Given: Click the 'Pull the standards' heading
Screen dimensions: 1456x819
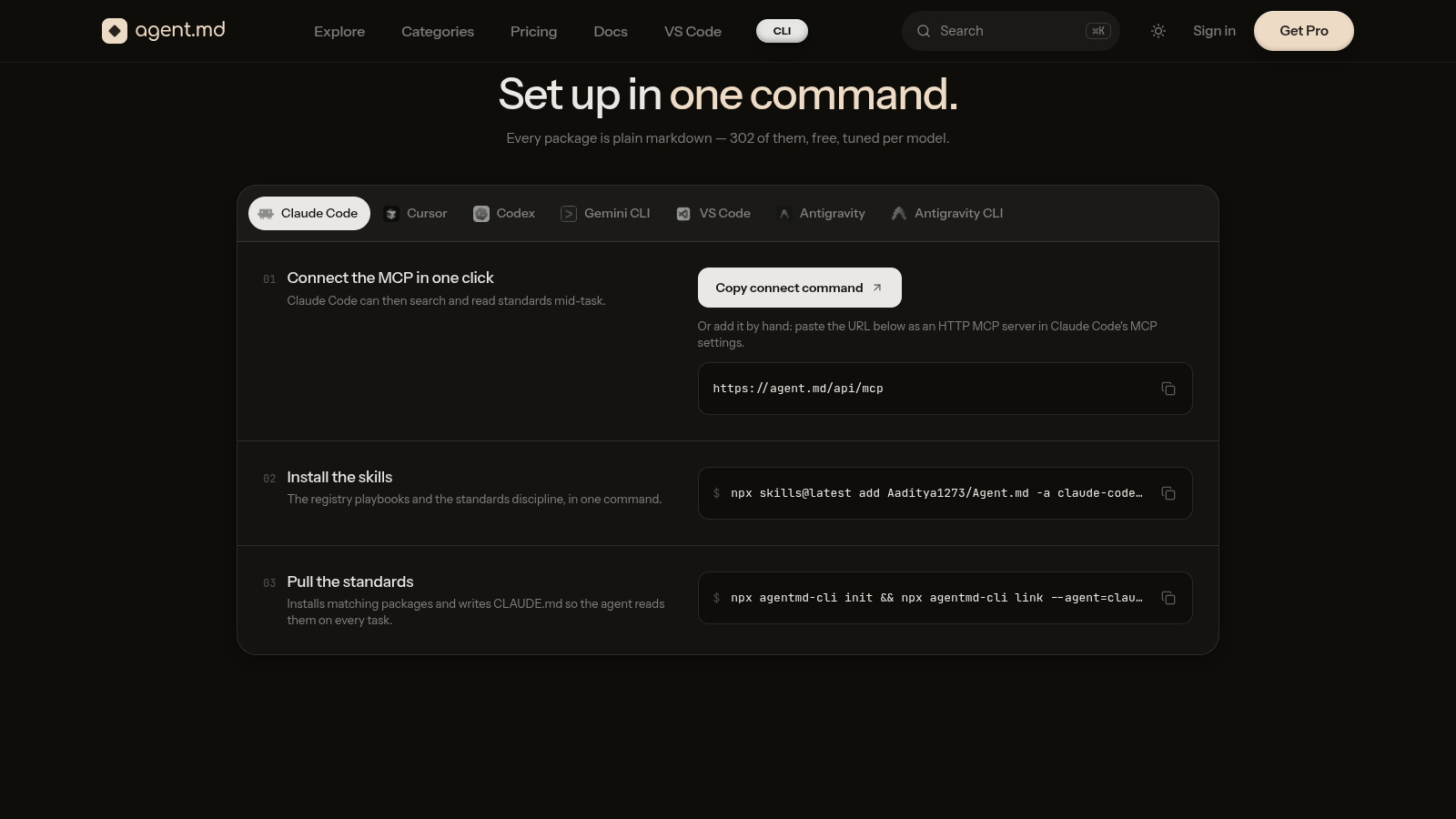Looking at the screenshot, I should point(350,581).
